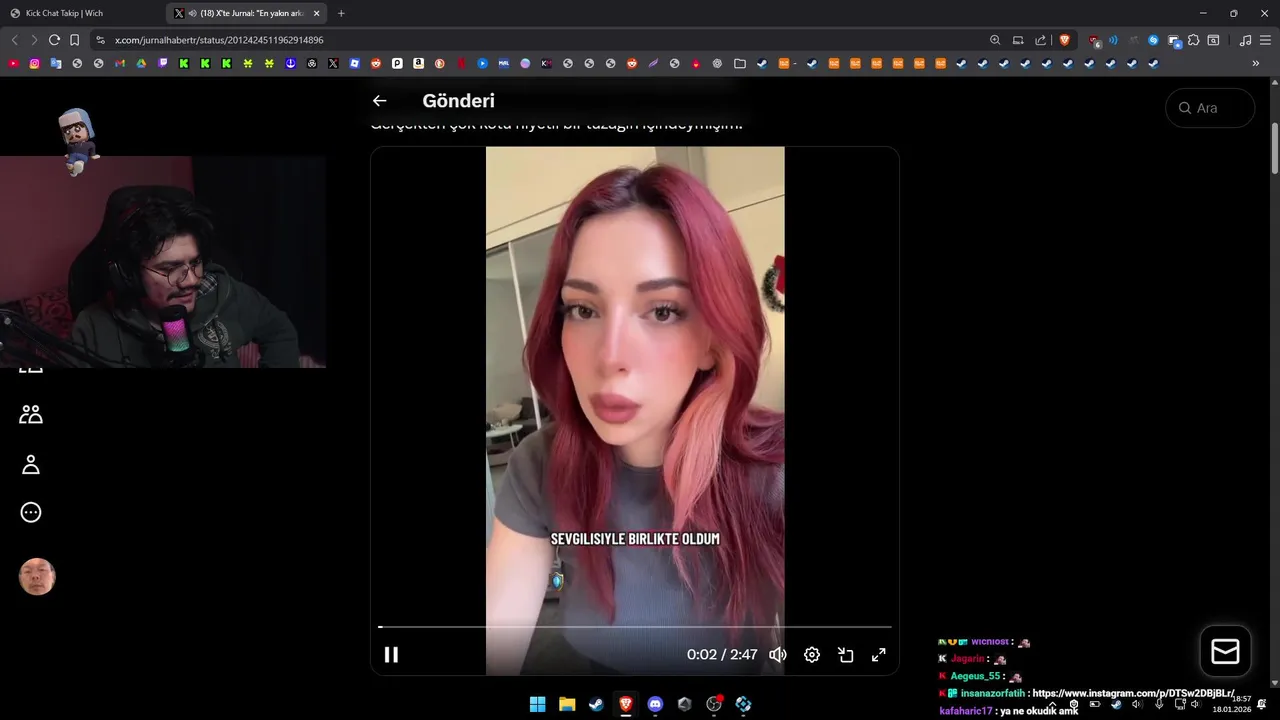
Task: Open Discord from the taskbar
Action: (655, 704)
